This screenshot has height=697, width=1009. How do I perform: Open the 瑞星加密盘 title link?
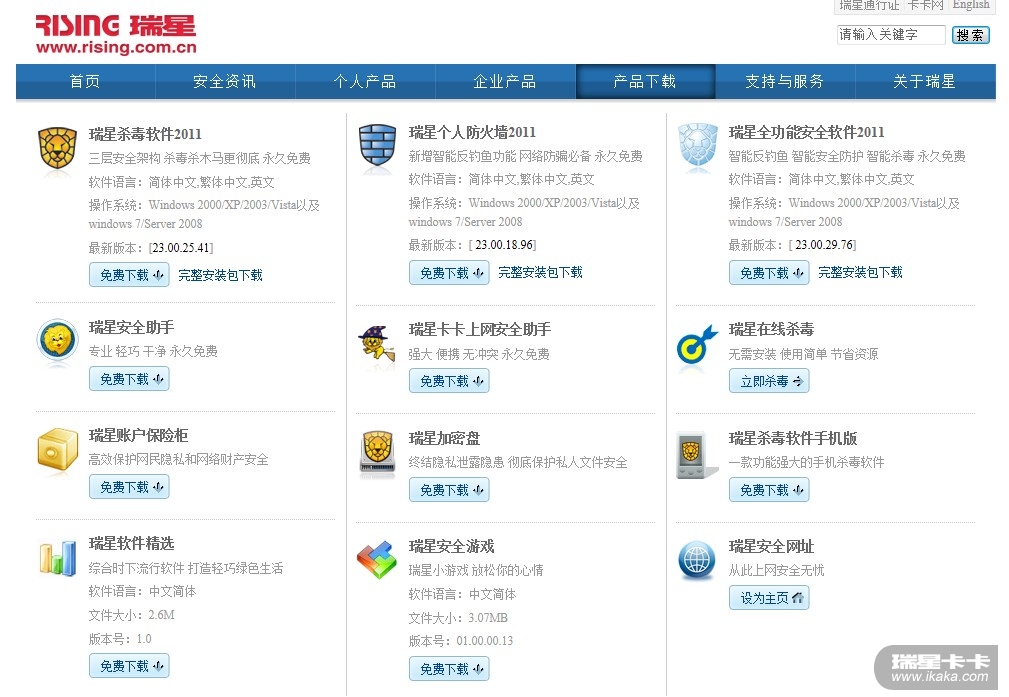[x=444, y=438]
